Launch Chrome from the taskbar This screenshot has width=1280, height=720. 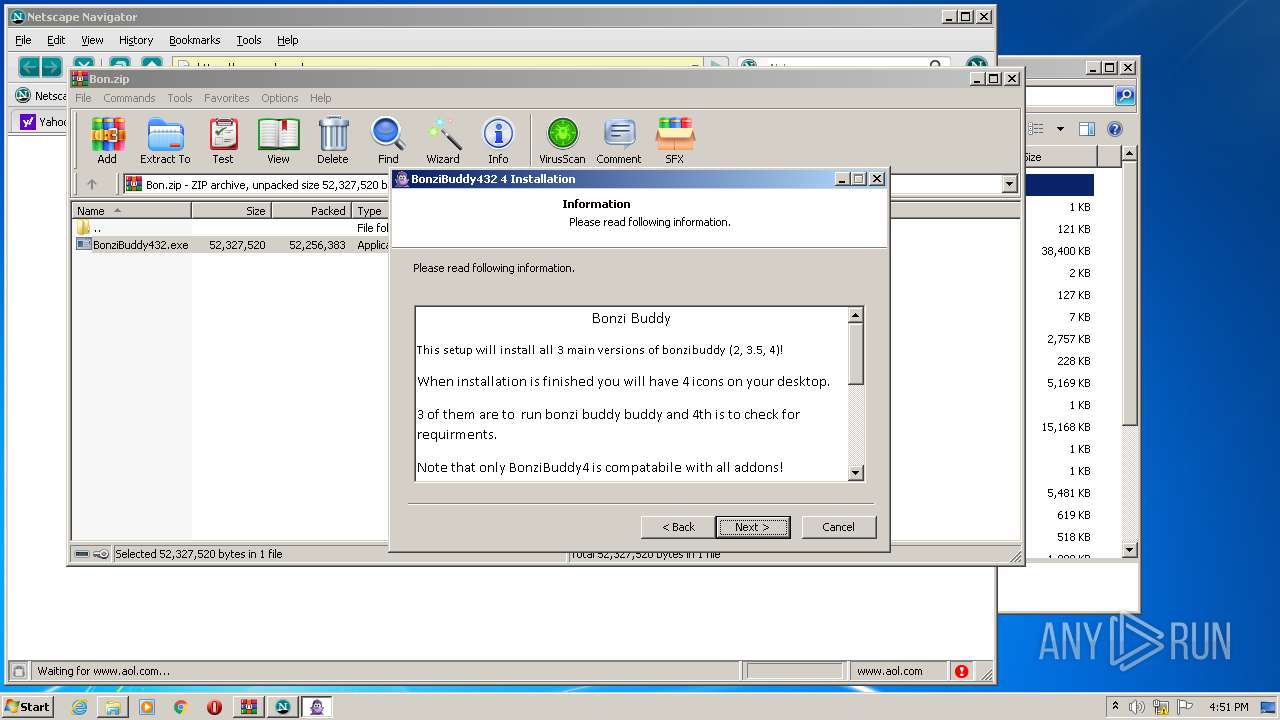point(180,707)
